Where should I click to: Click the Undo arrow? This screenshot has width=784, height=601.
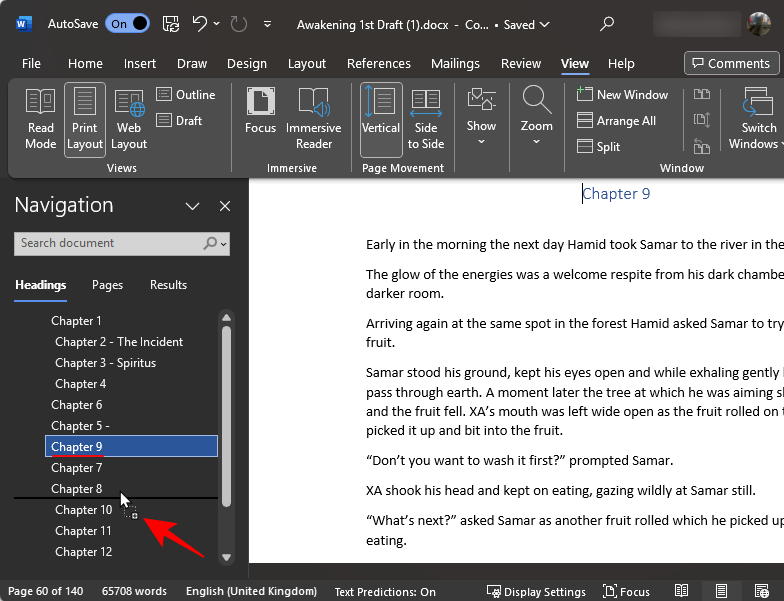click(201, 23)
